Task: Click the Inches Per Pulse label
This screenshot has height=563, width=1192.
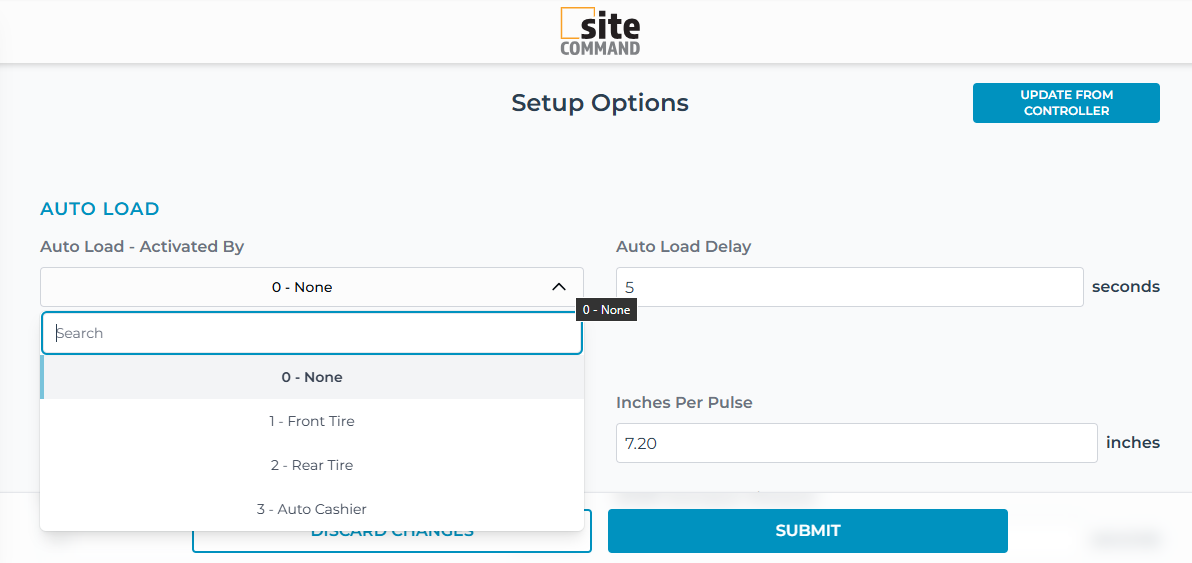Action: (x=684, y=402)
